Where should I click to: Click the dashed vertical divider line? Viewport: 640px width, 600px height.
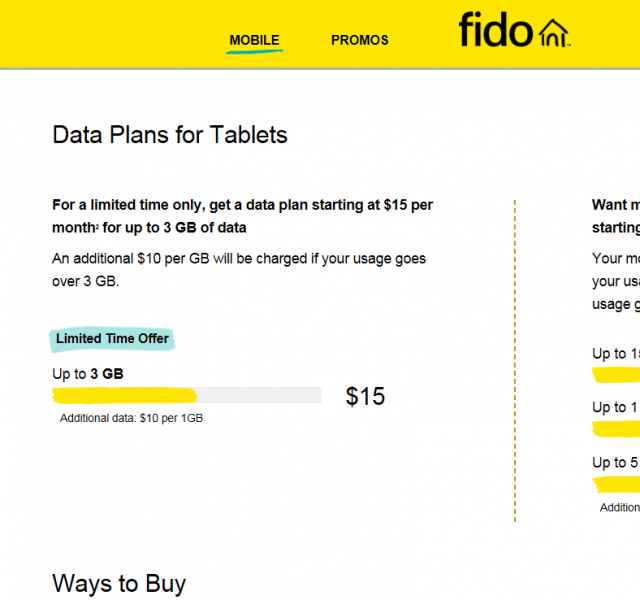tap(515, 360)
